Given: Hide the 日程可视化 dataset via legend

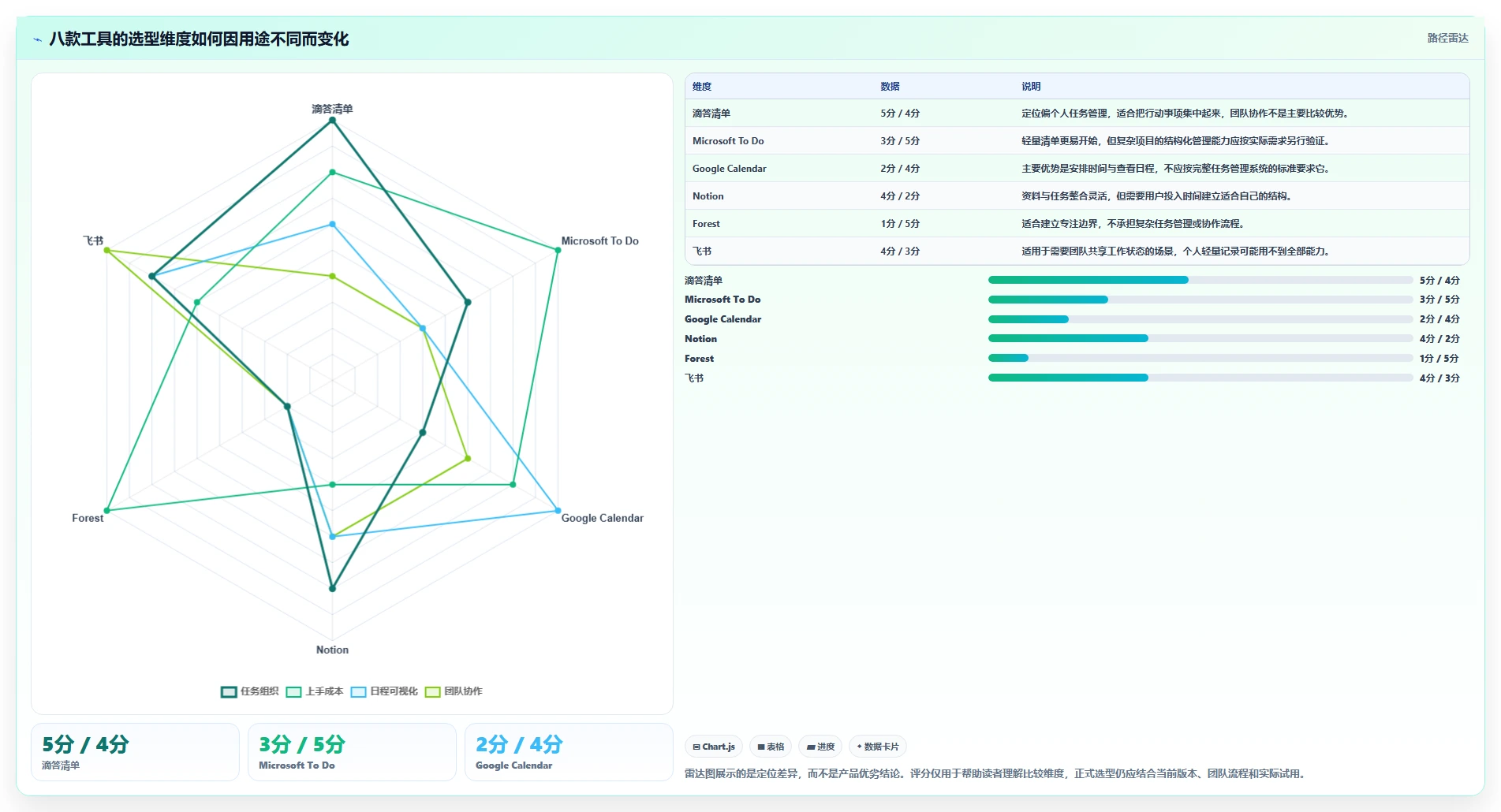Looking at the screenshot, I should [x=384, y=691].
